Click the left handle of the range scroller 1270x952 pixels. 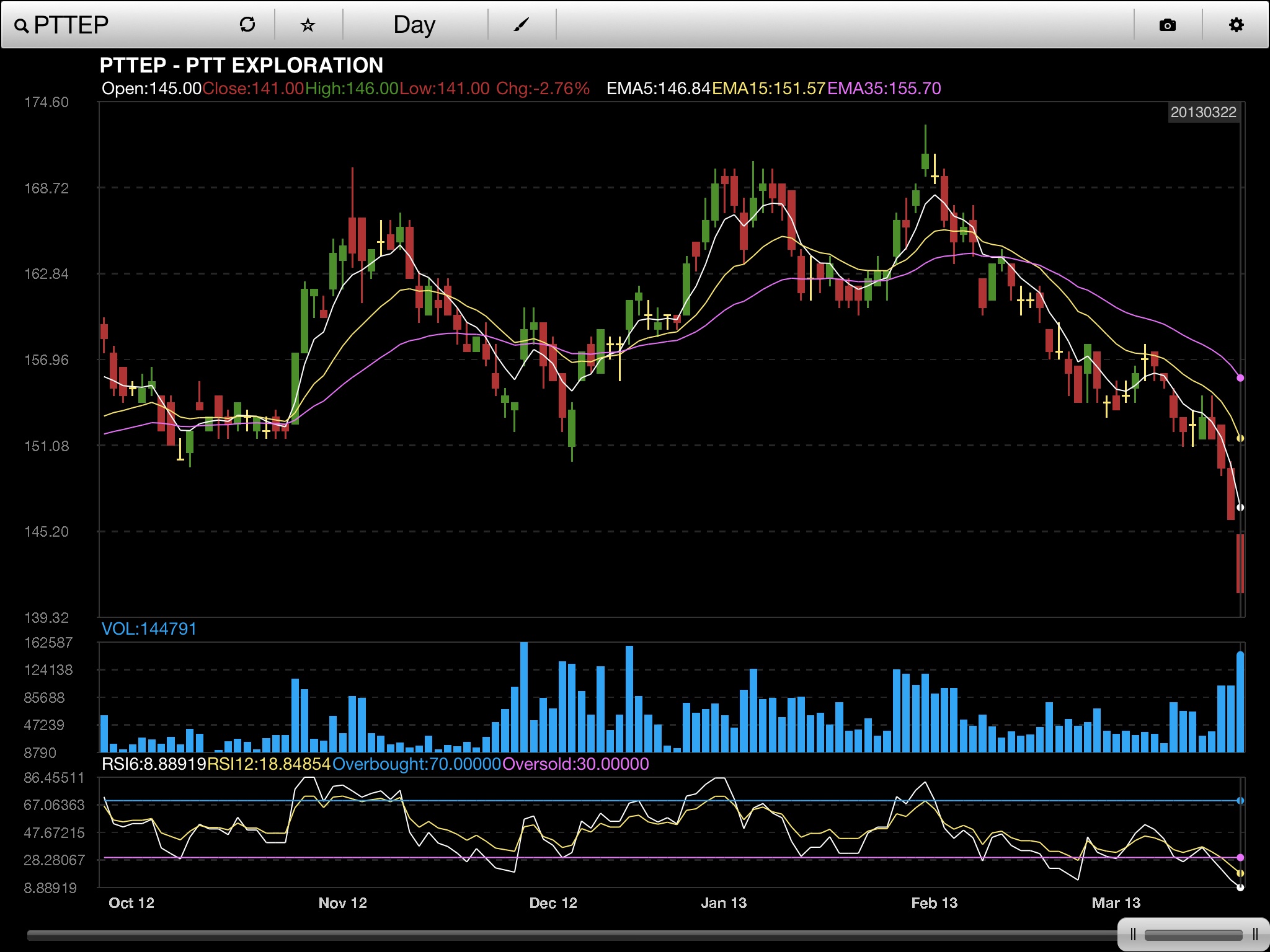click(x=1133, y=934)
